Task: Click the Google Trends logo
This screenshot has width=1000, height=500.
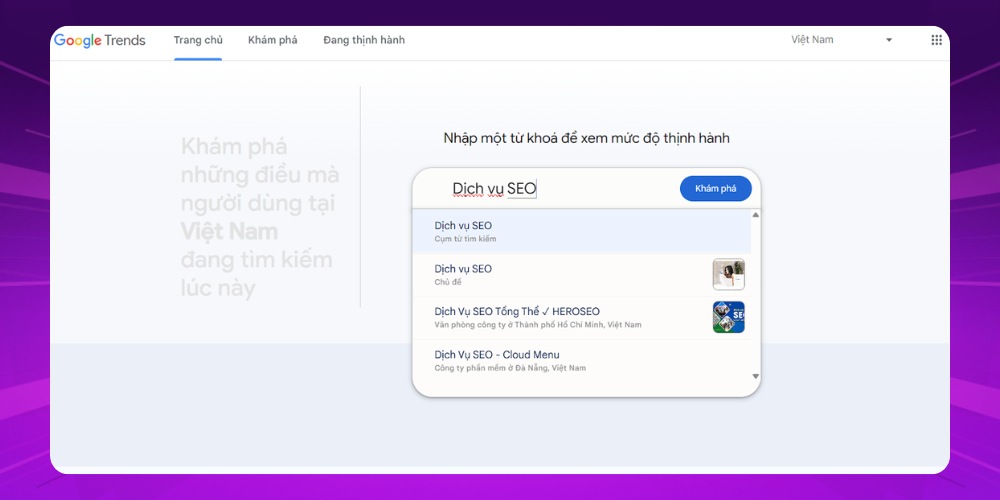Action: pyautogui.click(x=99, y=40)
